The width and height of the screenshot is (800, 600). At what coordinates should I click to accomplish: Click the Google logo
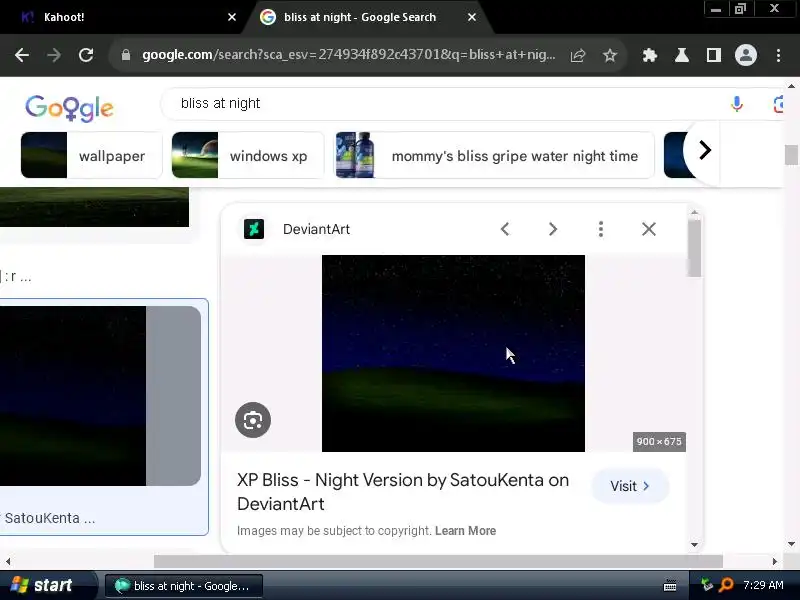pyautogui.click(x=69, y=107)
